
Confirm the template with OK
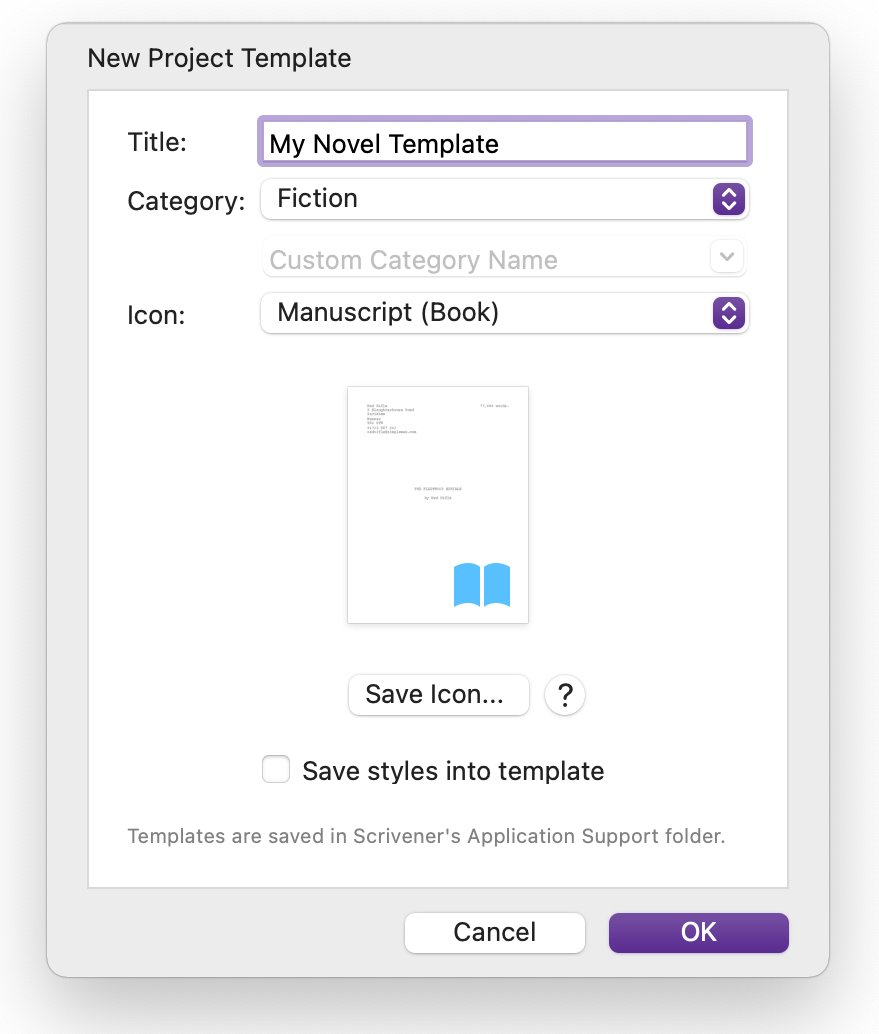(x=698, y=932)
